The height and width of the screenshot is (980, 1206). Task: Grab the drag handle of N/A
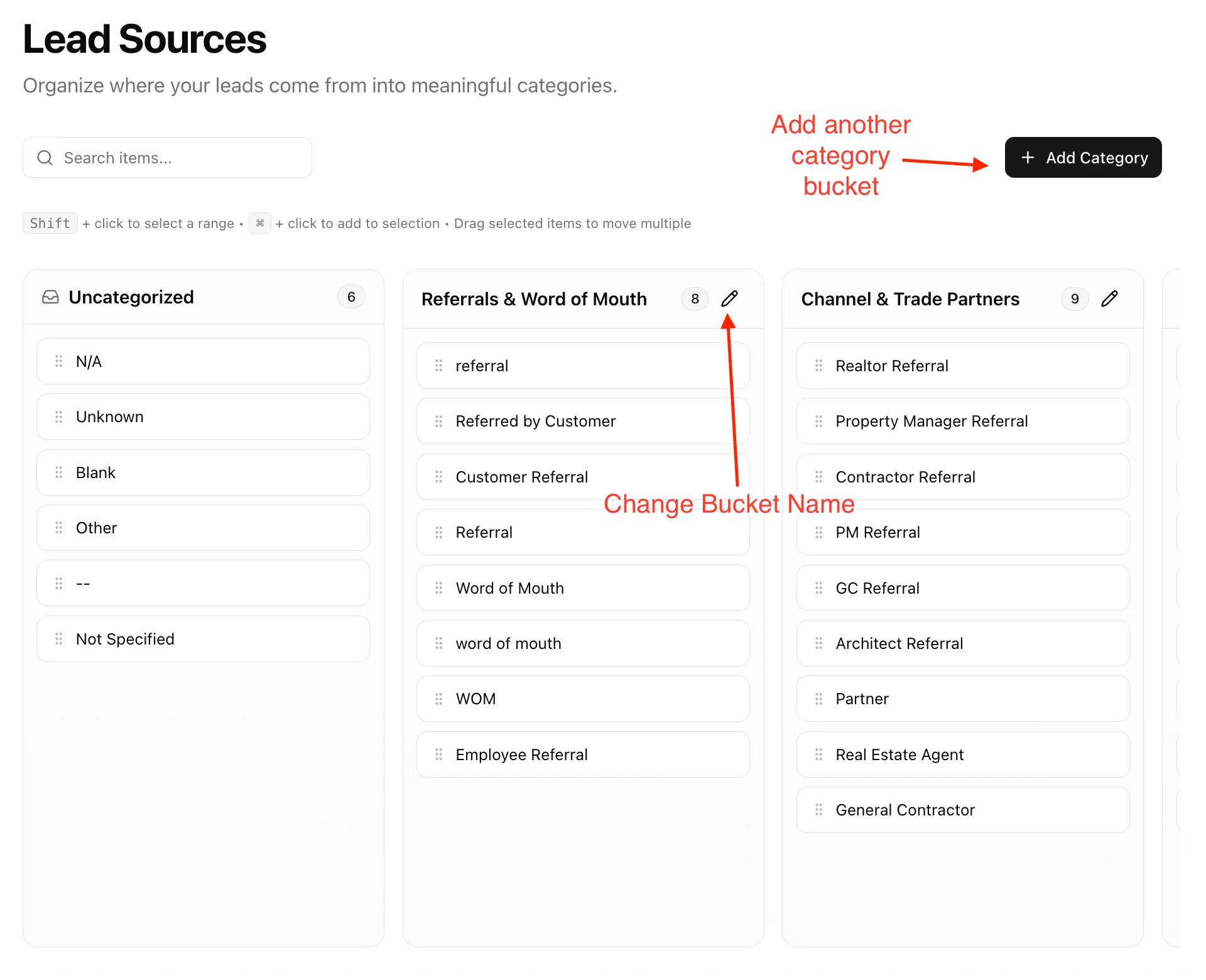58,361
